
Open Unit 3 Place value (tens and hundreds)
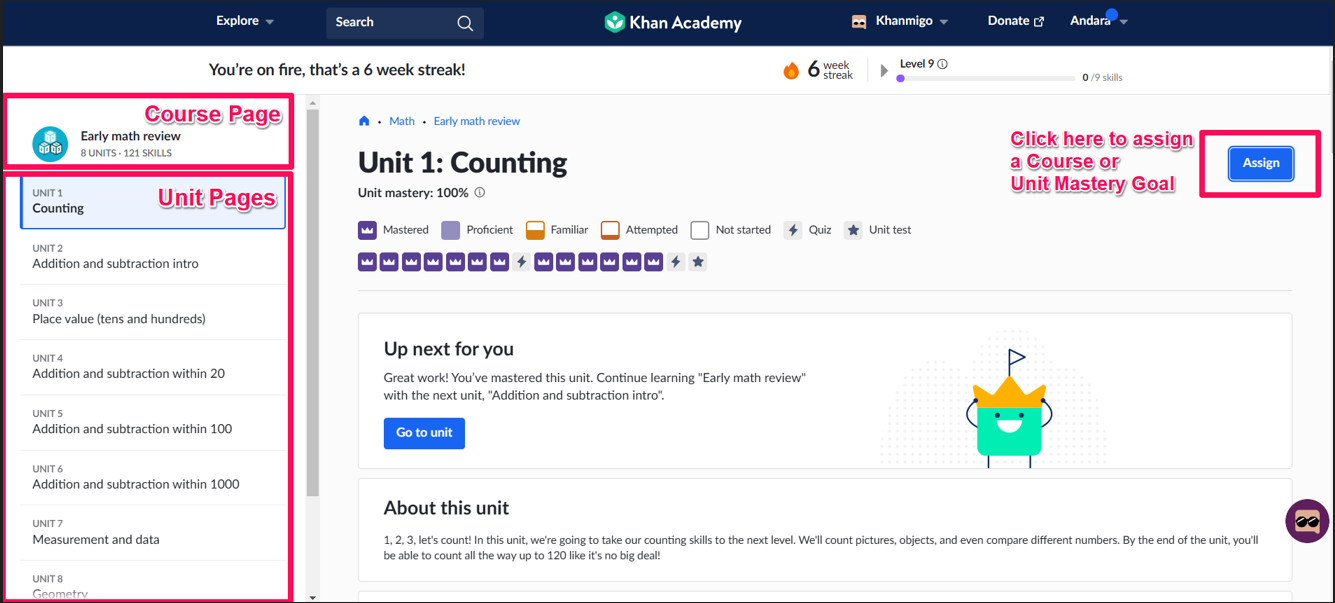coord(153,312)
